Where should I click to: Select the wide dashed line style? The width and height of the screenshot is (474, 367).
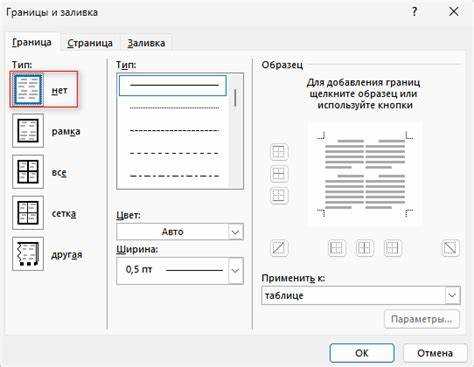tap(173, 153)
